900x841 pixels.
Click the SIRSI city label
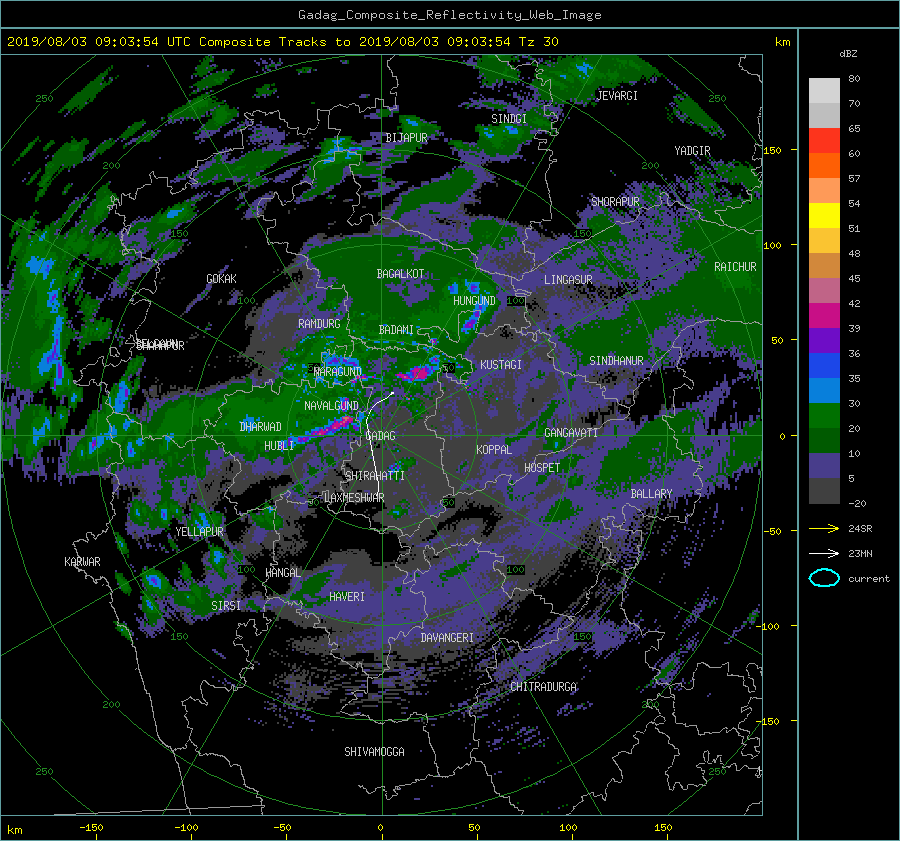pos(226,606)
